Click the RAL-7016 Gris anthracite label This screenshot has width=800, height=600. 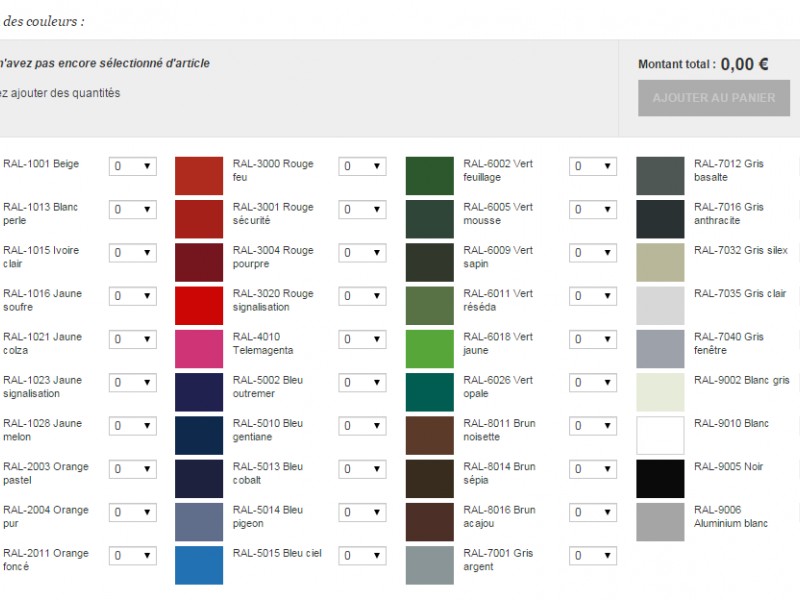pos(729,213)
